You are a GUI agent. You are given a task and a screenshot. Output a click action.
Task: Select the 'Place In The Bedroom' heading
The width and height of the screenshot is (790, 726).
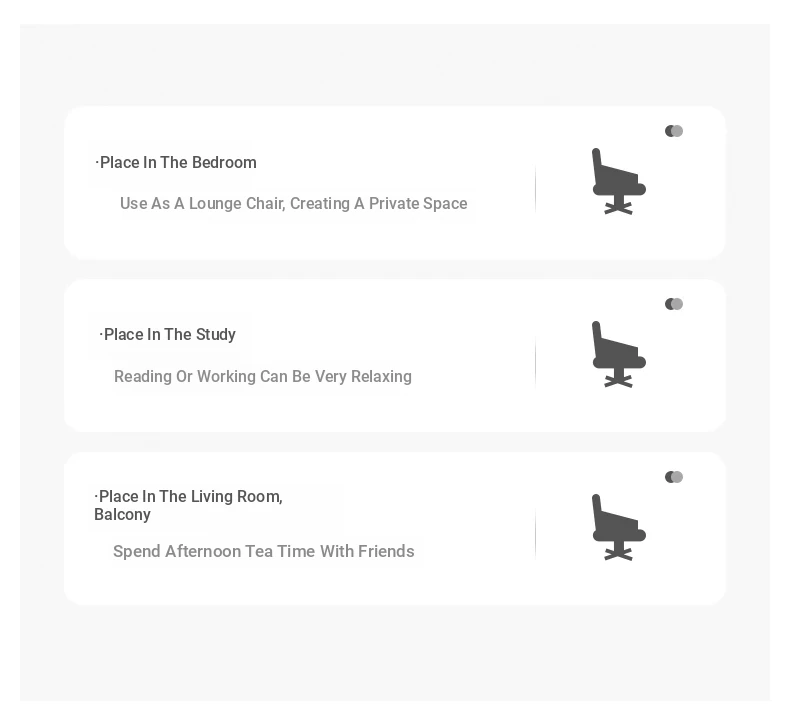[176, 163]
